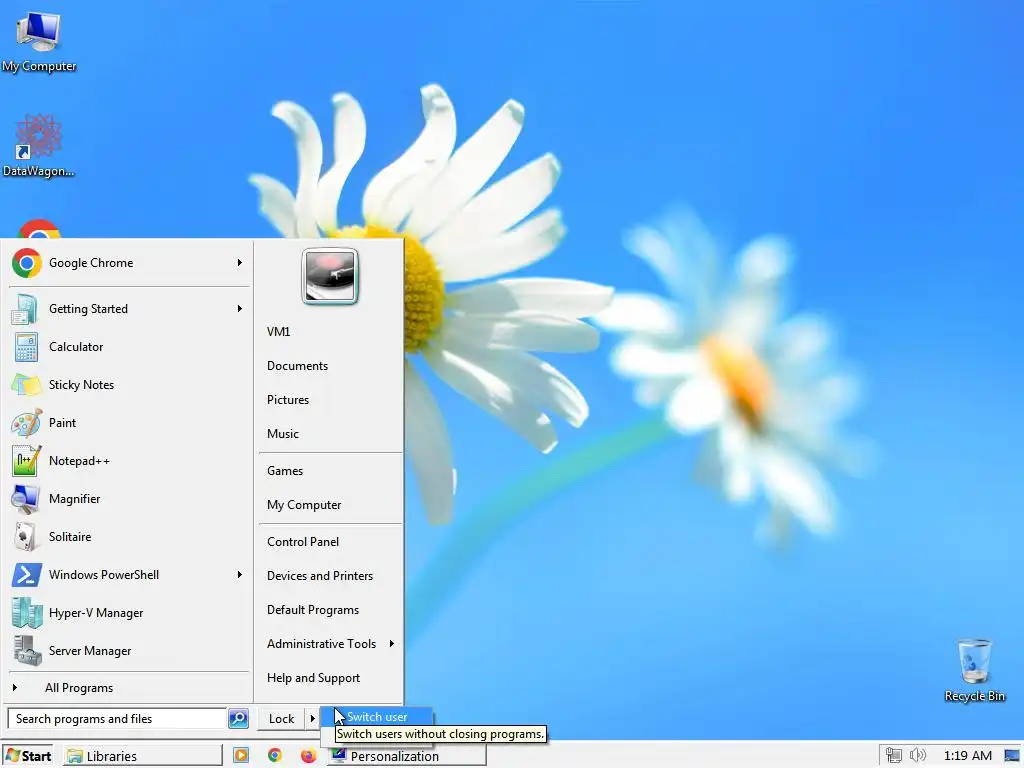Image resolution: width=1024 pixels, height=768 pixels.
Task: Click the user account picture
Action: tap(330, 276)
